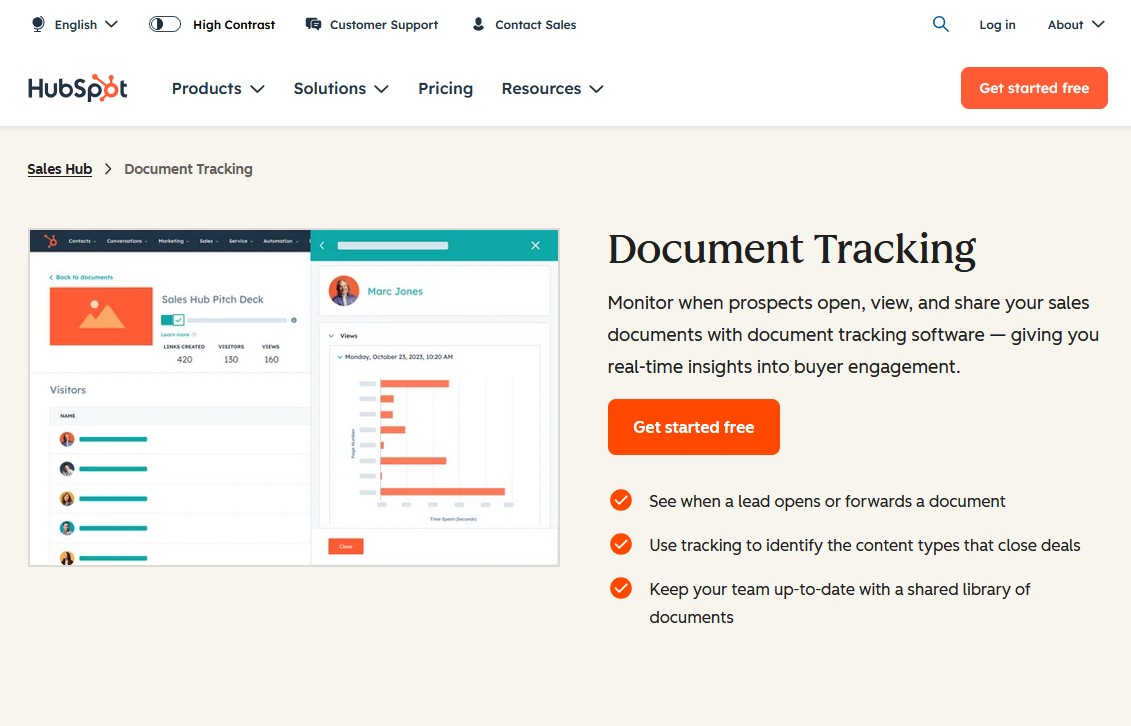1131x726 pixels.
Task: Click the globe language icon
Action: coord(38,25)
